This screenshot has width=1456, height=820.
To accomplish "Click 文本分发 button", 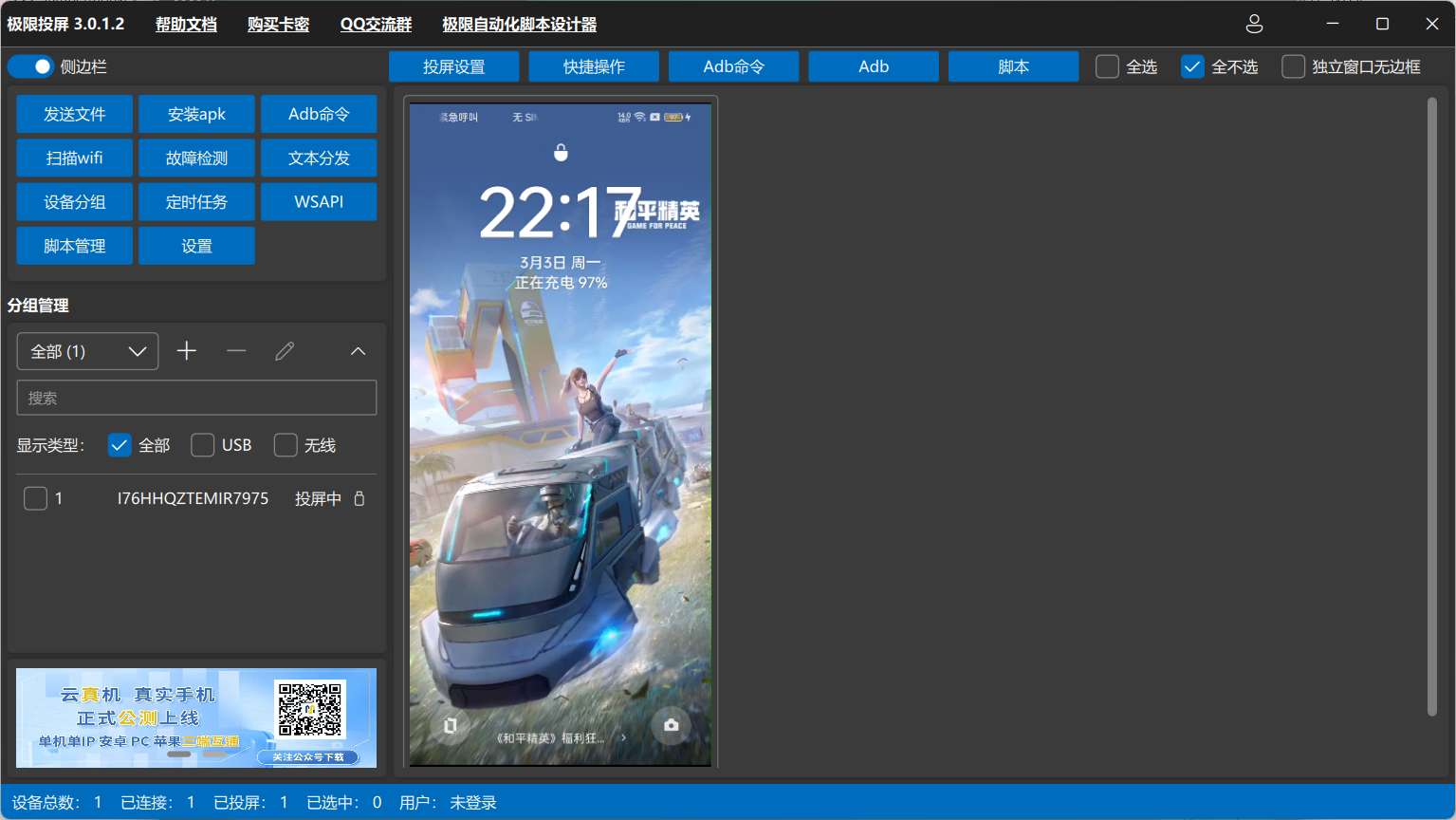I will pos(319,158).
